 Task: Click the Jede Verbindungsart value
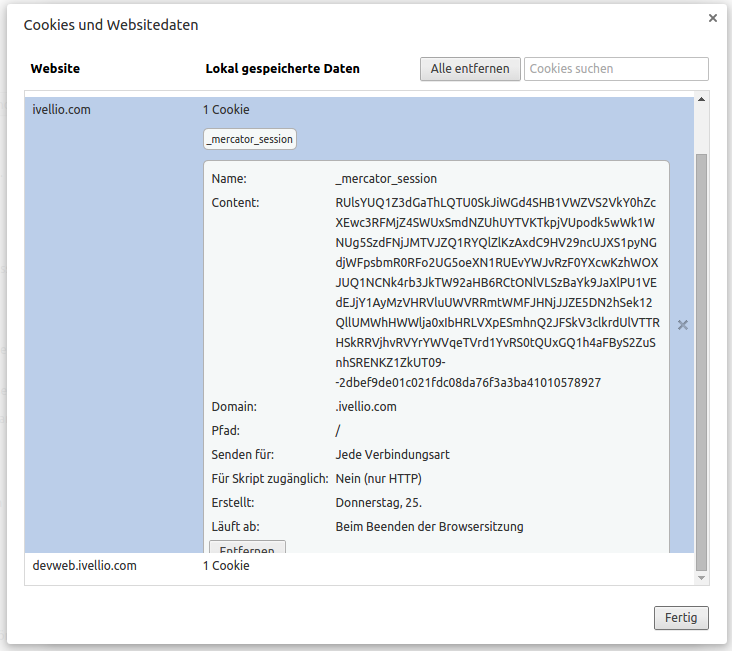click(392, 455)
